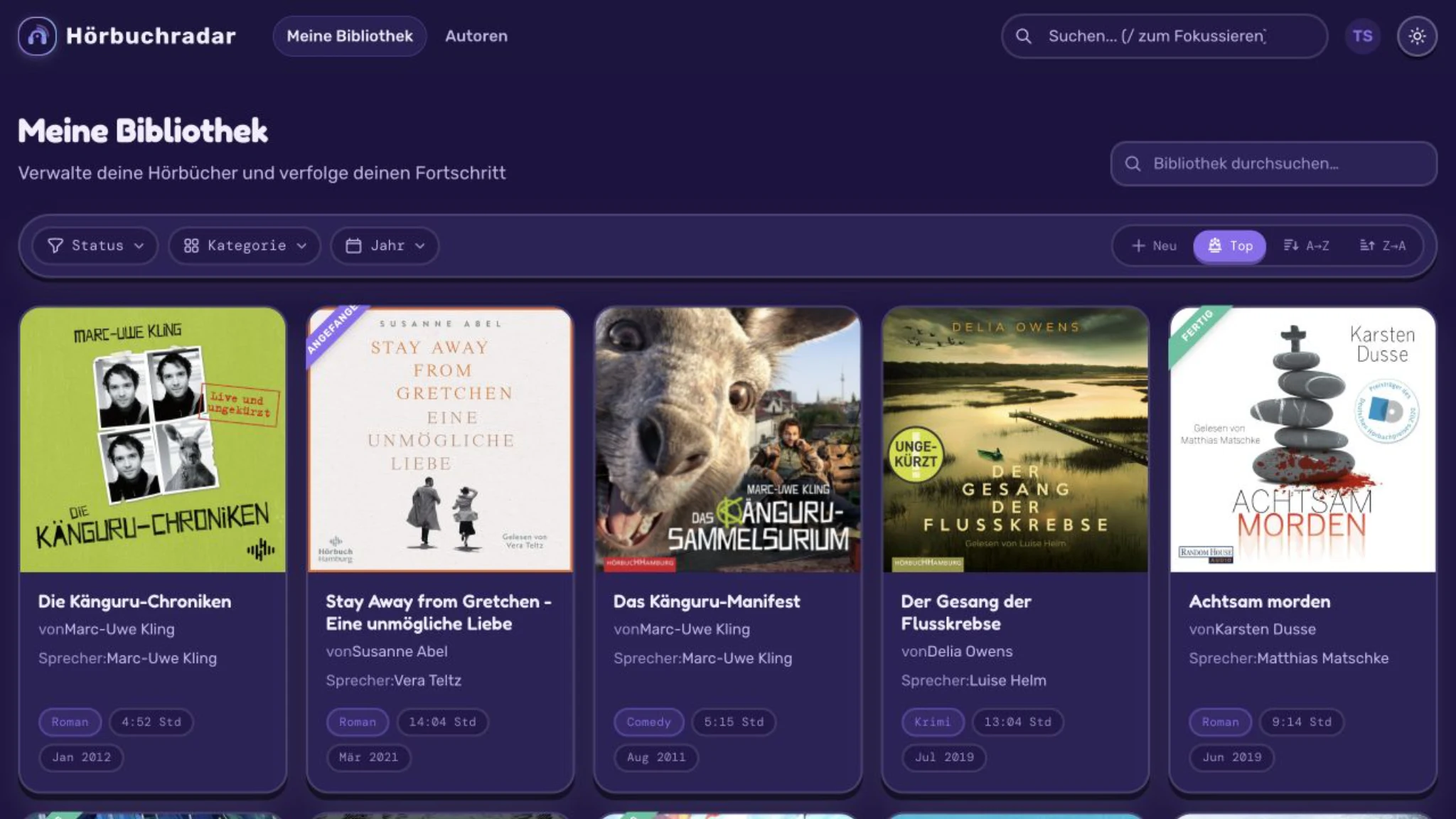1456x819 pixels.
Task: Click the Jun 2019 date badge
Action: pos(1232,758)
